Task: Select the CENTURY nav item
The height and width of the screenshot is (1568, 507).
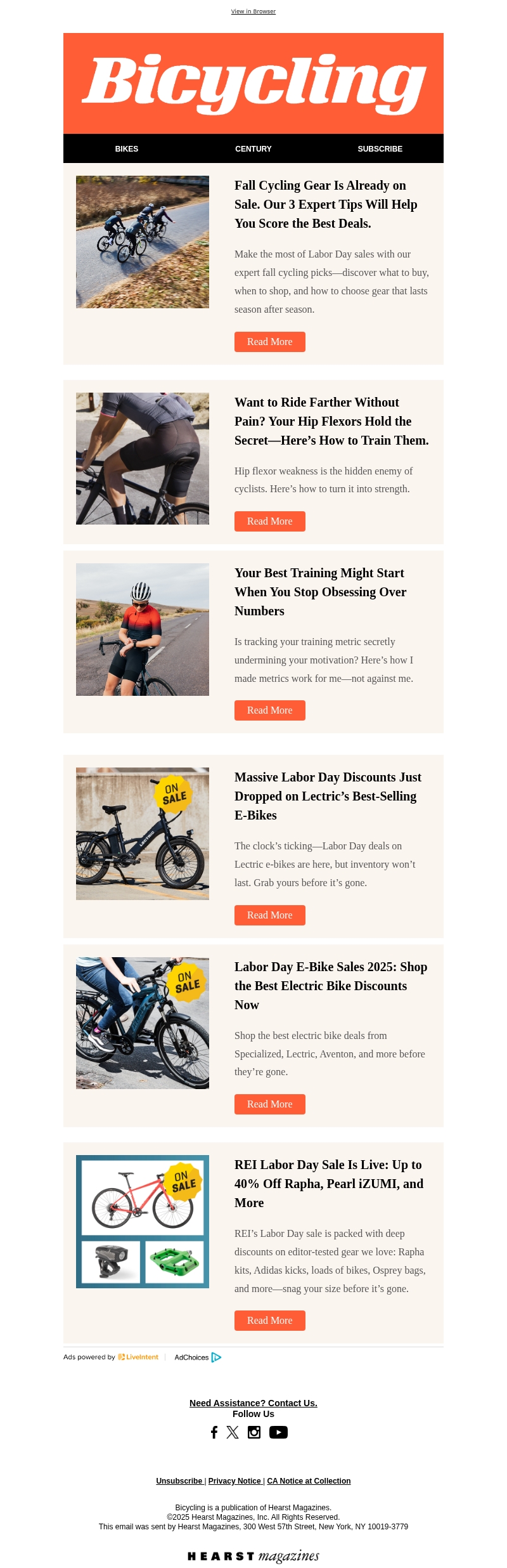Action: pyautogui.click(x=253, y=148)
